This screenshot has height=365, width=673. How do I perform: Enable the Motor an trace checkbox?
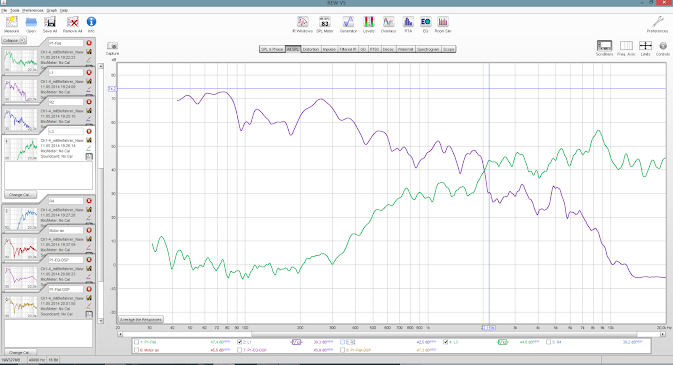coord(136,350)
